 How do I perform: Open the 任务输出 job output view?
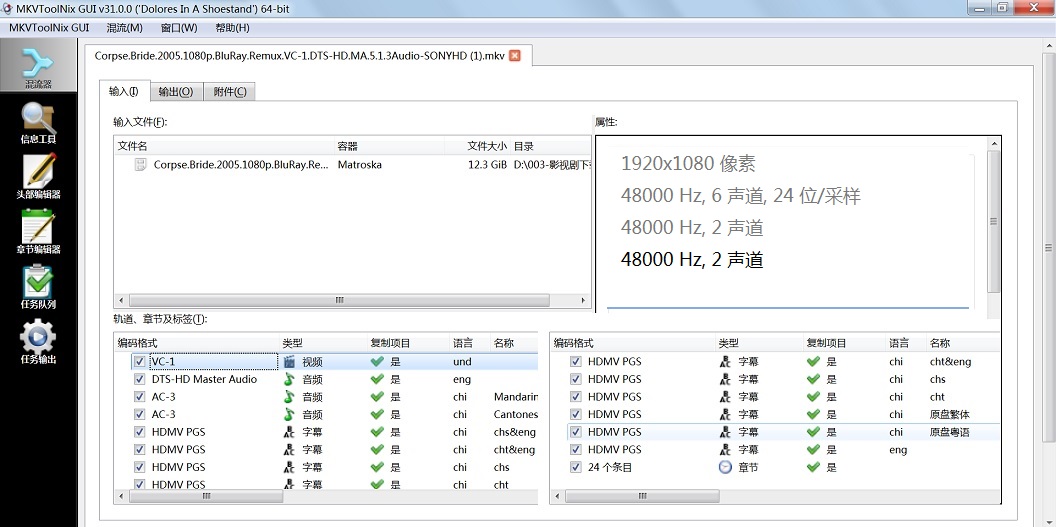pos(38,342)
